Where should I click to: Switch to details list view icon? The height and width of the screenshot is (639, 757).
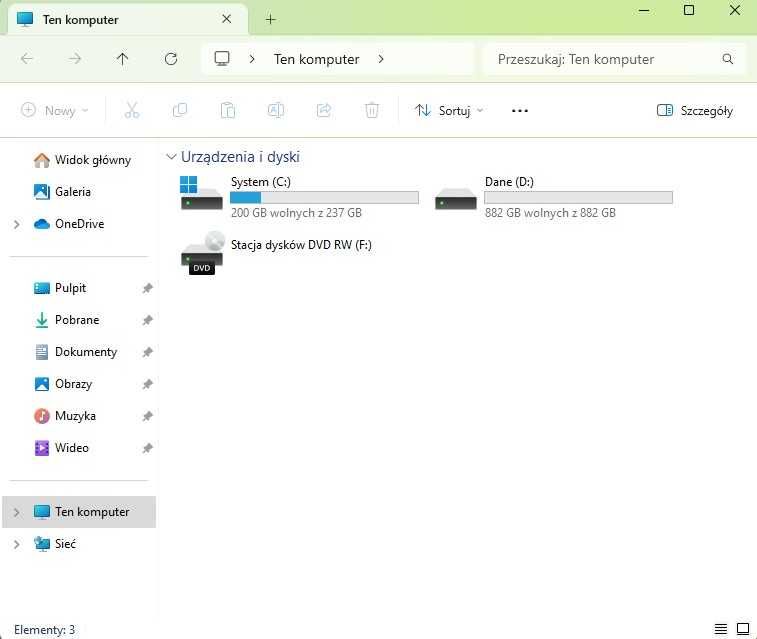coord(720,629)
